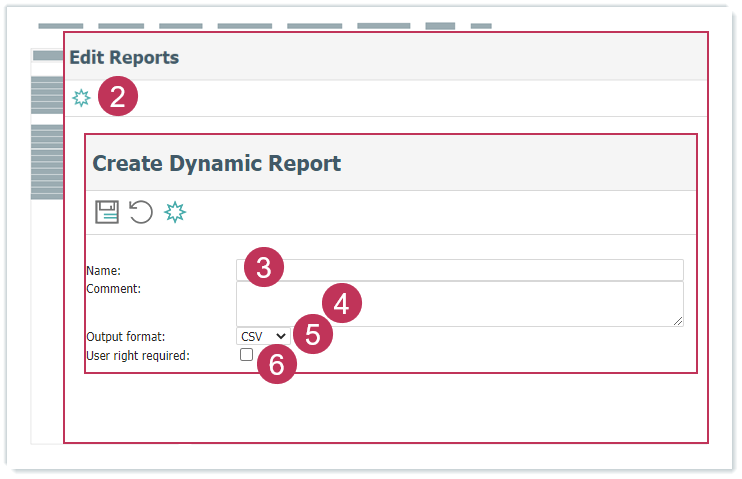Image resolution: width=742 pixels, height=479 pixels.
Task: Click the "Comment:" field label
Action: [114, 289]
